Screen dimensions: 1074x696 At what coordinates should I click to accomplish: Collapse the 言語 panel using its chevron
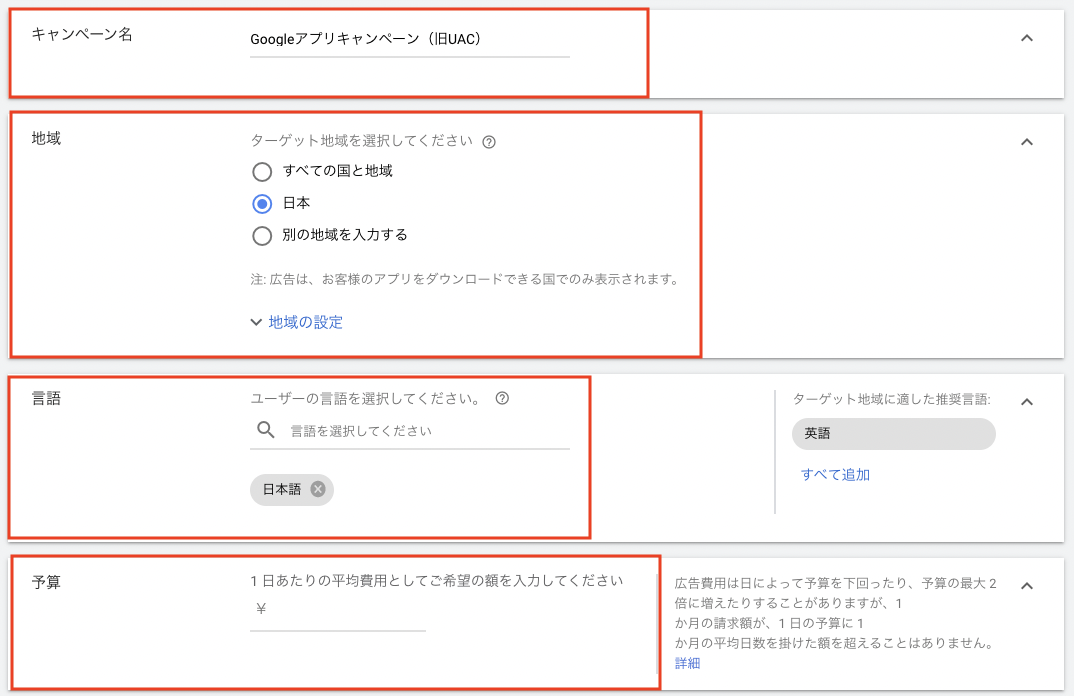[x=1026, y=402]
